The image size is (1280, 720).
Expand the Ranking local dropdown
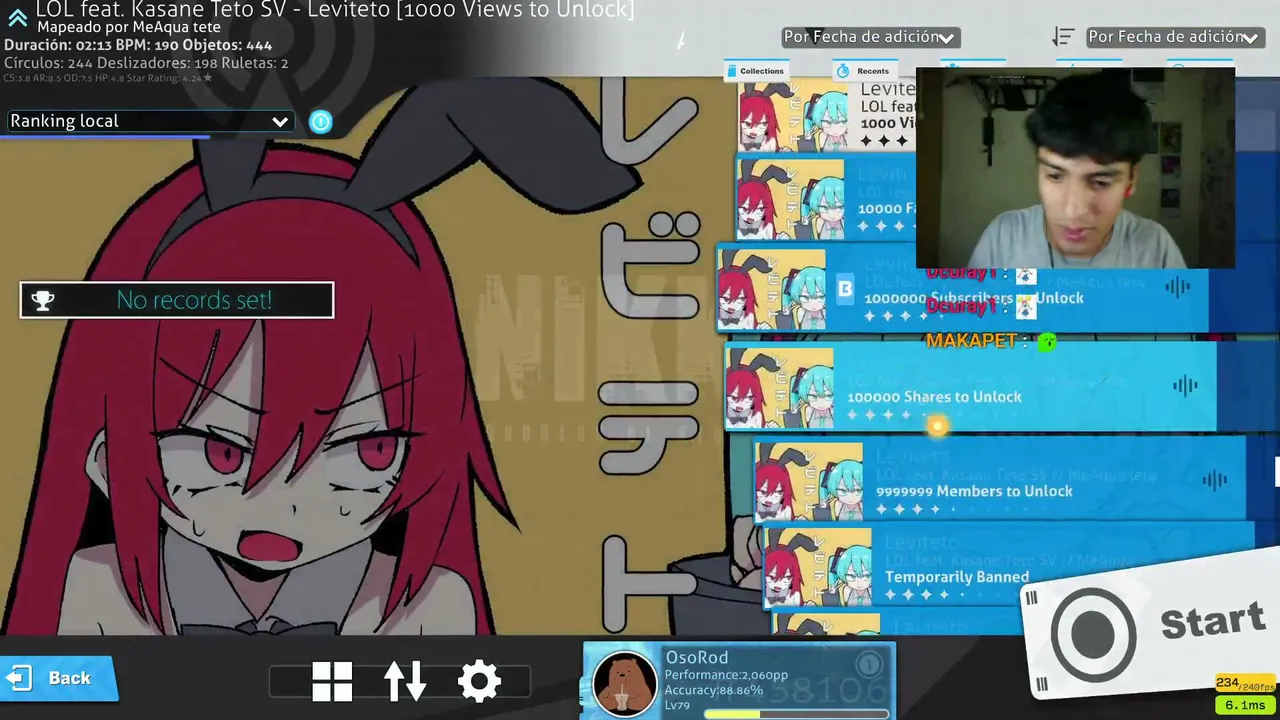tap(149, 122)
